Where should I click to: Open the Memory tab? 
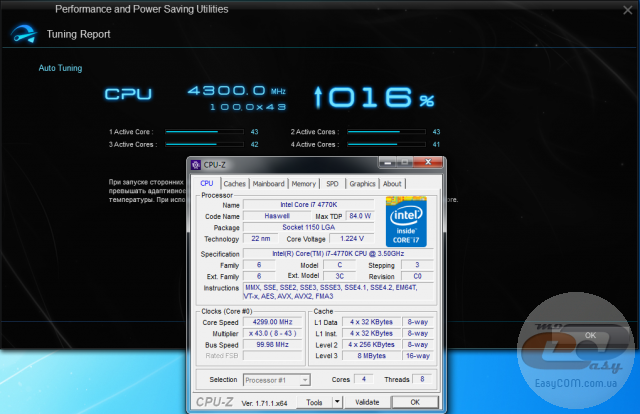tap(304, 184)
